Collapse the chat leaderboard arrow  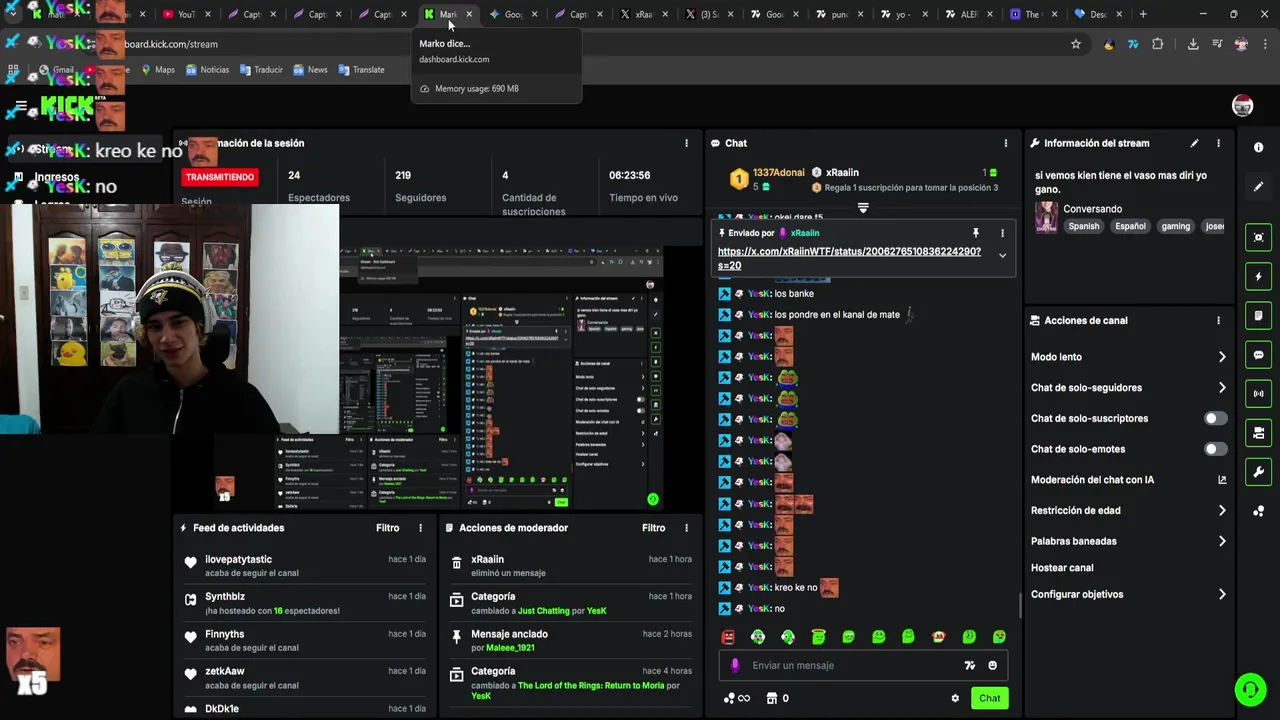[x=863, y=208]
